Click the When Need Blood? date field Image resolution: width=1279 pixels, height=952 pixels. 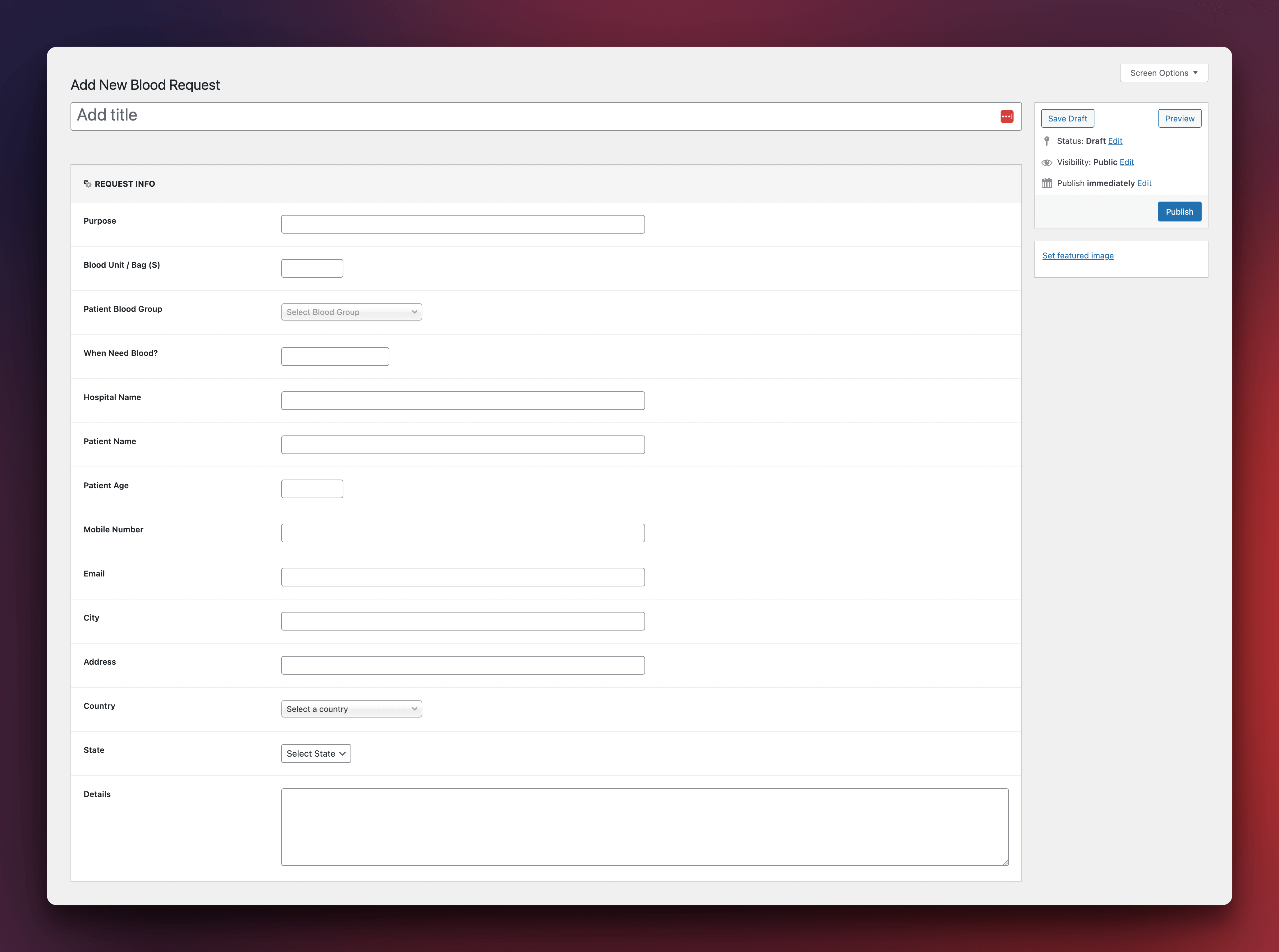click(335, 357)
